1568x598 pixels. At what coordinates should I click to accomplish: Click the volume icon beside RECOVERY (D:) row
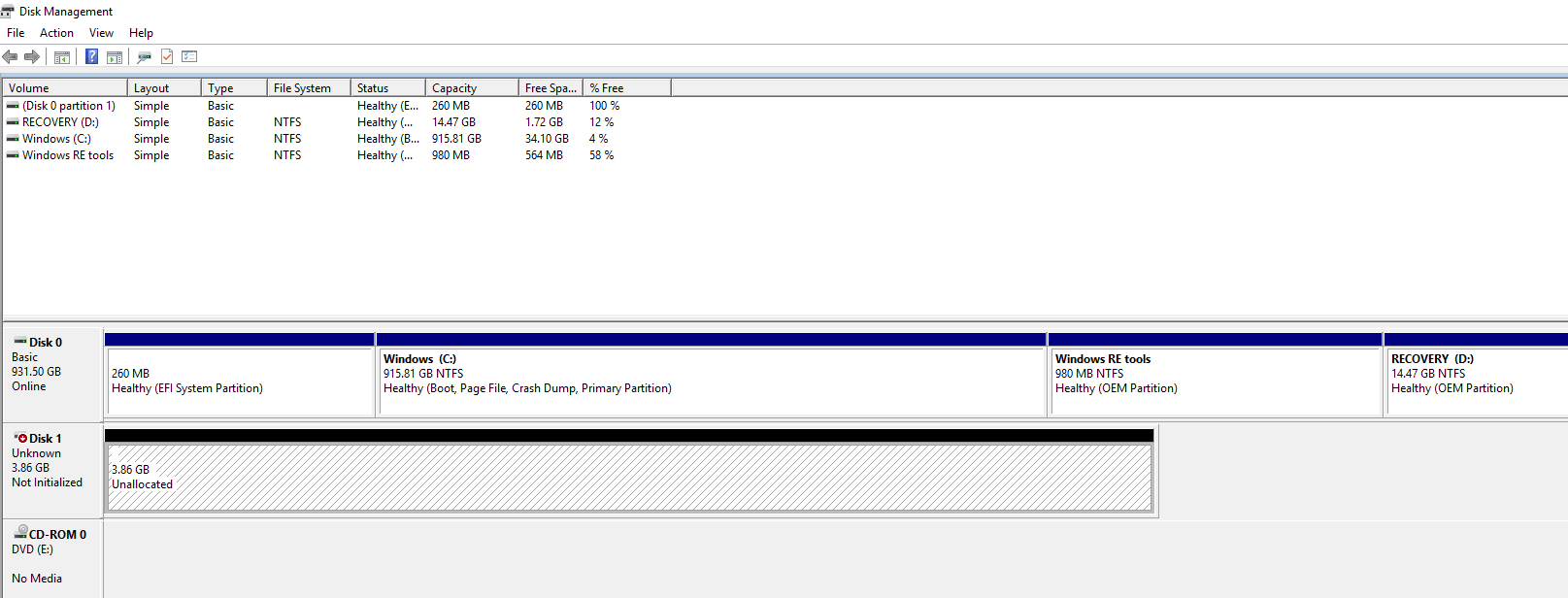(x=13, y=122)
